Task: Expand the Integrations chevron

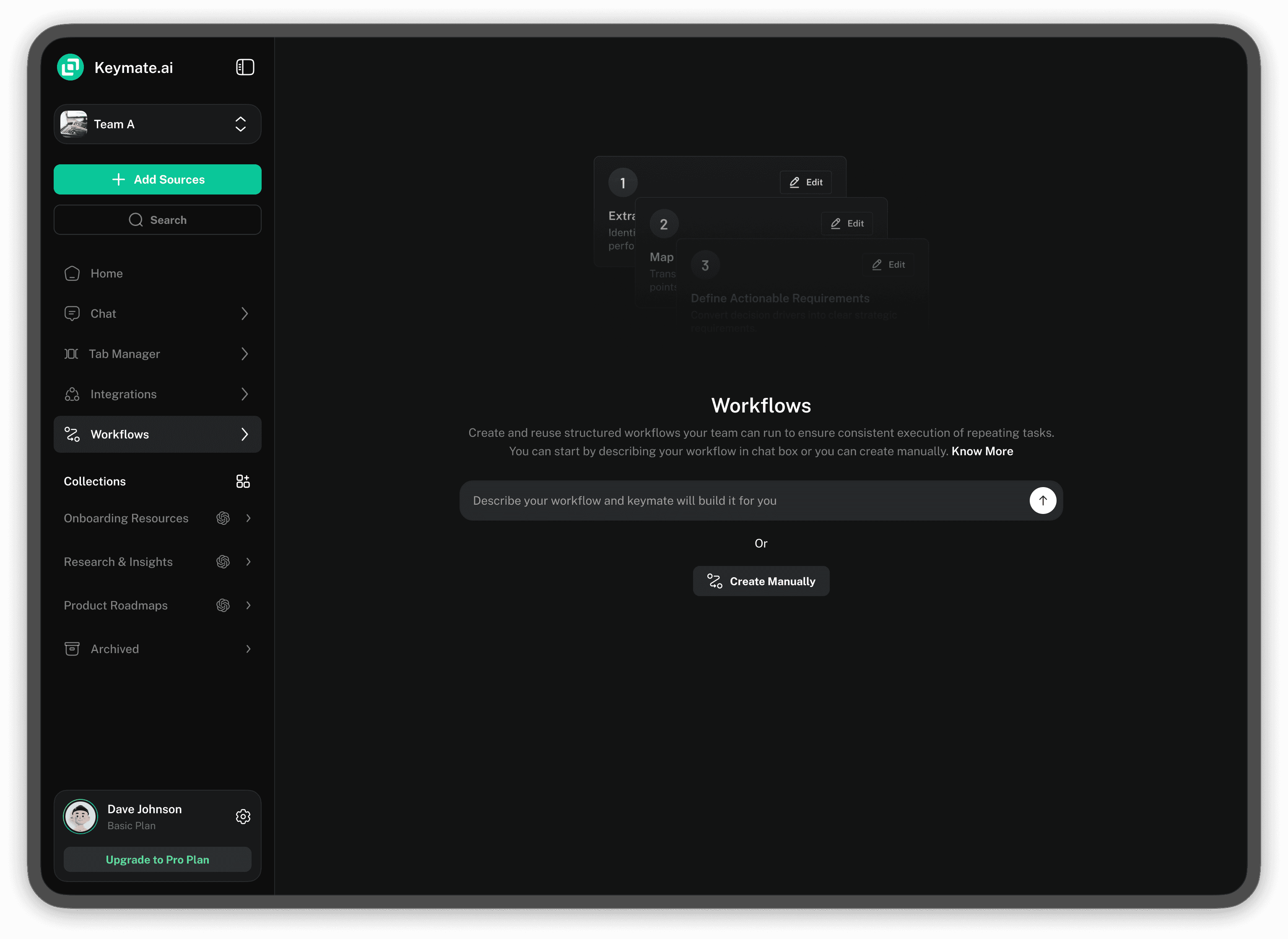Action: pos(244,394)
